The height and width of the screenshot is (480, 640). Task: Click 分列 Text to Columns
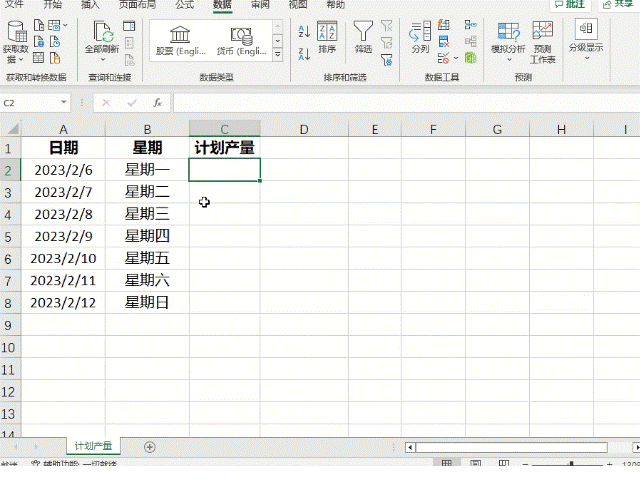pos(420,37)
